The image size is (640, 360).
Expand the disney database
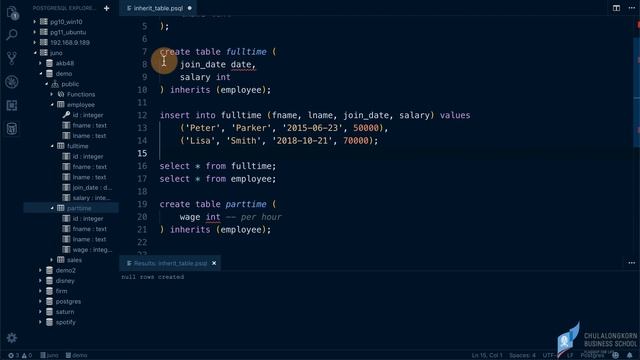pos(40,281)
